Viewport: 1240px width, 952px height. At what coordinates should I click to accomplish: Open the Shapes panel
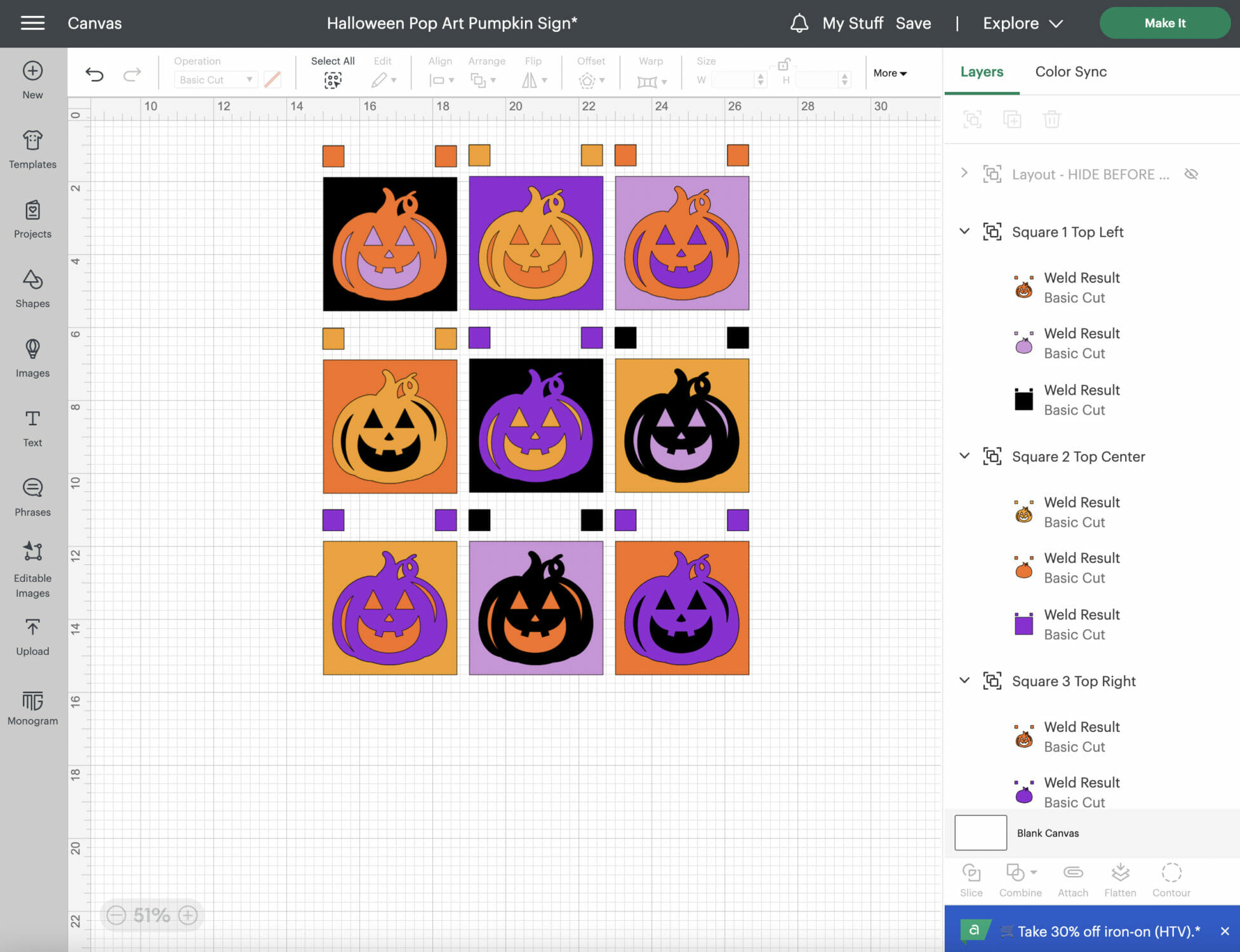(32, 289)
